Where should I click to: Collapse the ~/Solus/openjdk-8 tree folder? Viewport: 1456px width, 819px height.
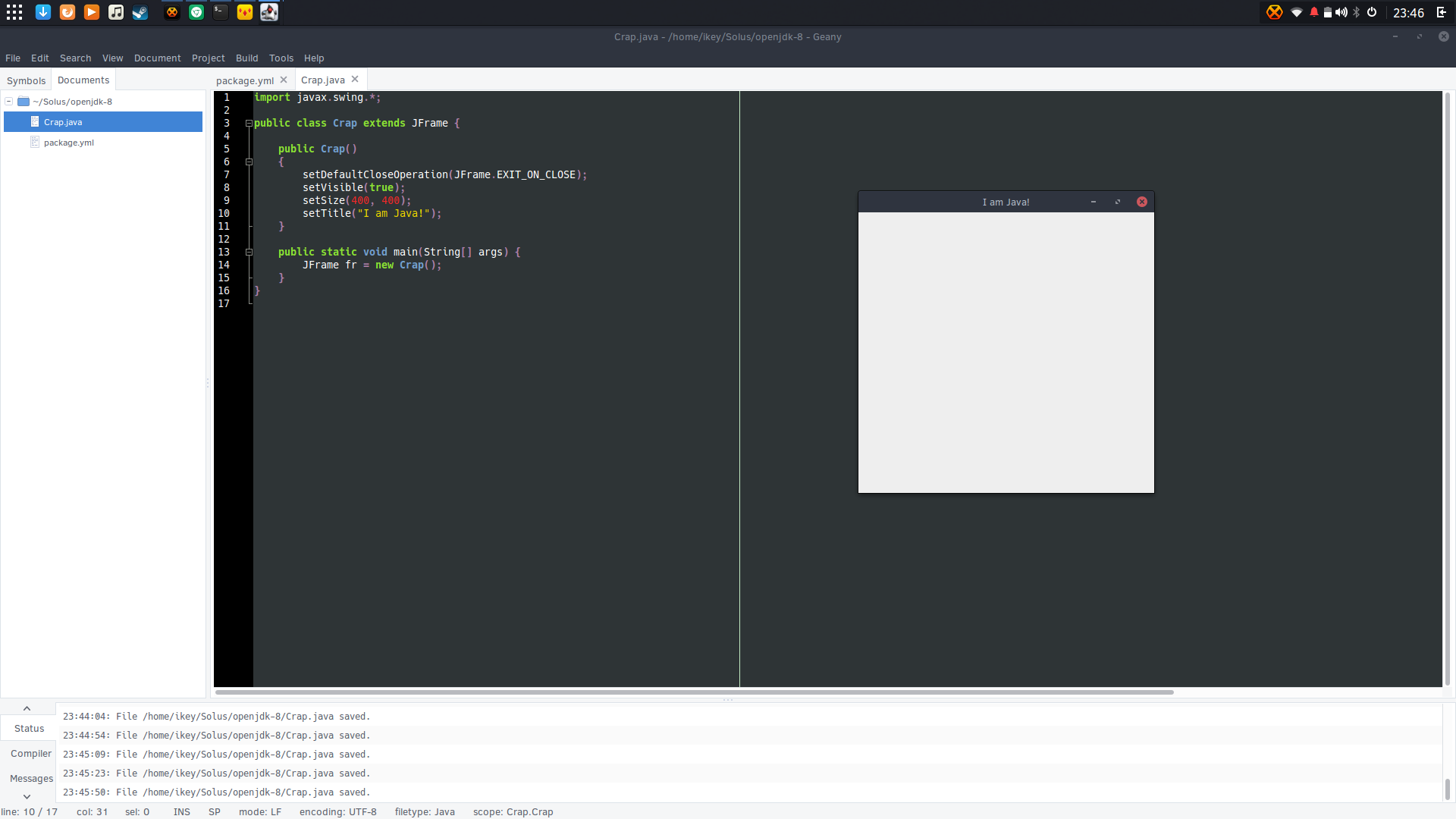(x=9, y=101)
